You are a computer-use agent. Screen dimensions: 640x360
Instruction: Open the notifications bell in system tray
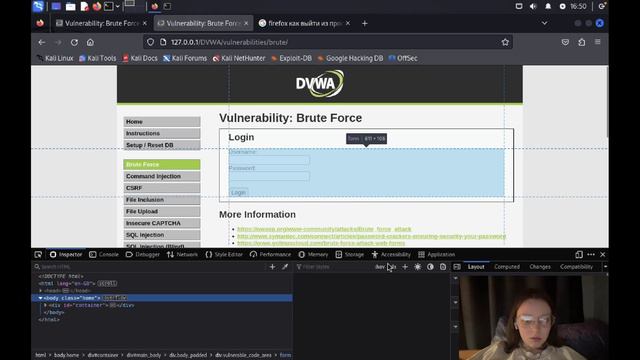point(548,7)
